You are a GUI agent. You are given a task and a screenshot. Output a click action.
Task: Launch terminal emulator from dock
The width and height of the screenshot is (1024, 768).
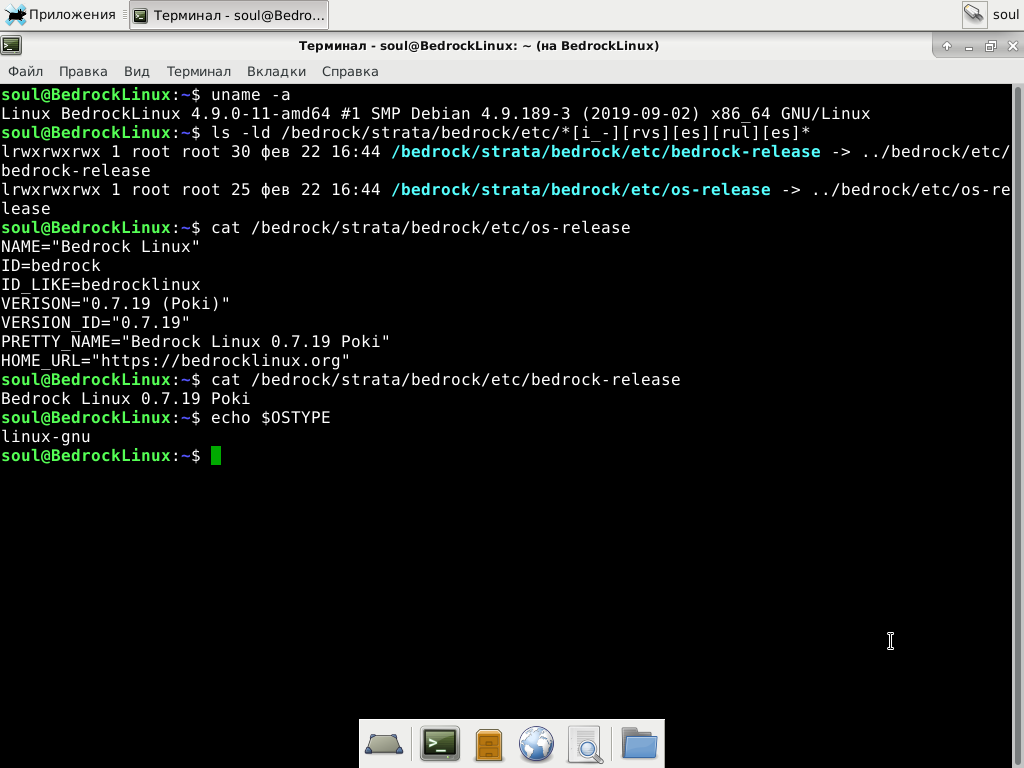point(440,743)
